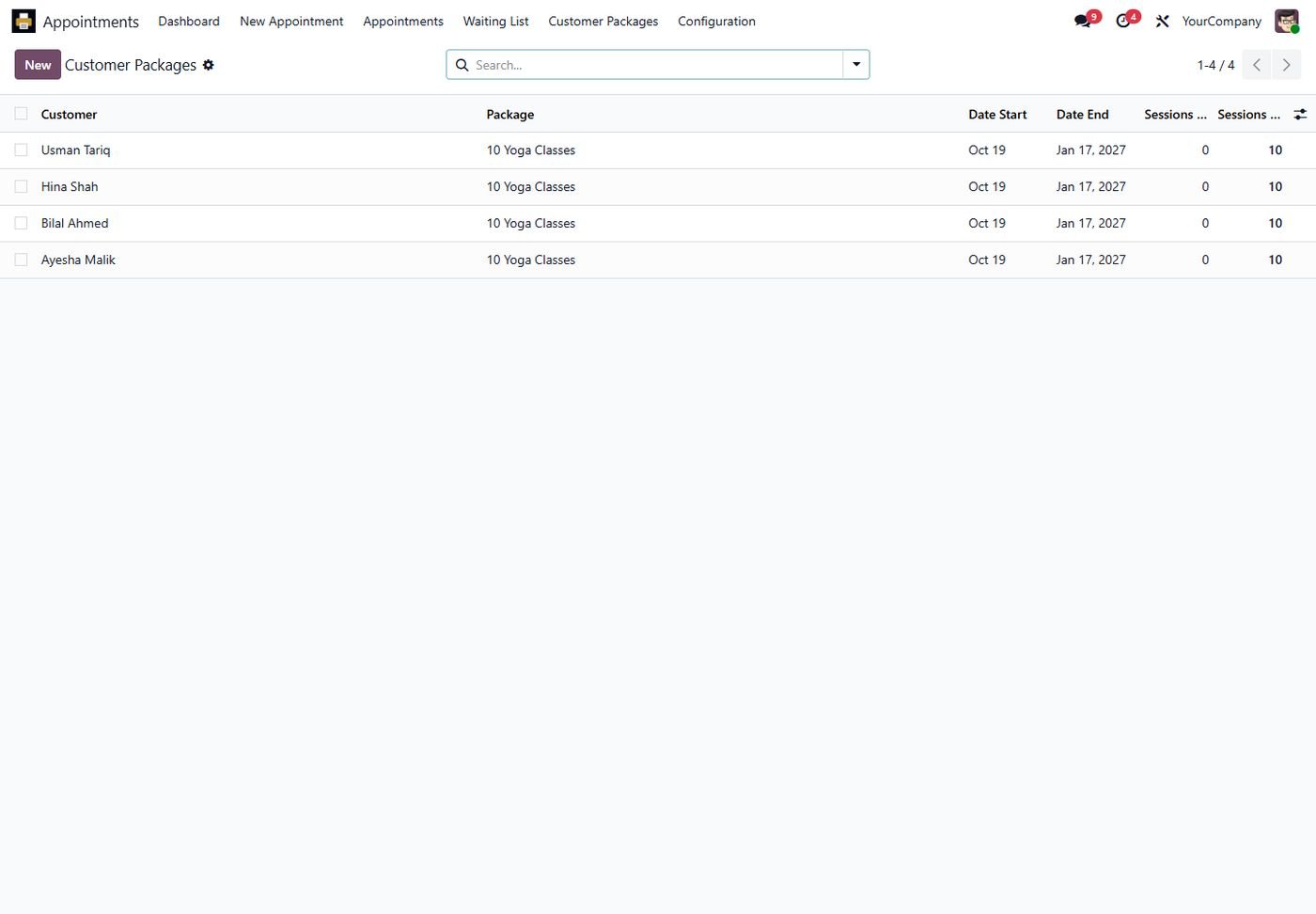Open the activities clock icon
Screen dimensions: 1316x914
click(1124, 21)
